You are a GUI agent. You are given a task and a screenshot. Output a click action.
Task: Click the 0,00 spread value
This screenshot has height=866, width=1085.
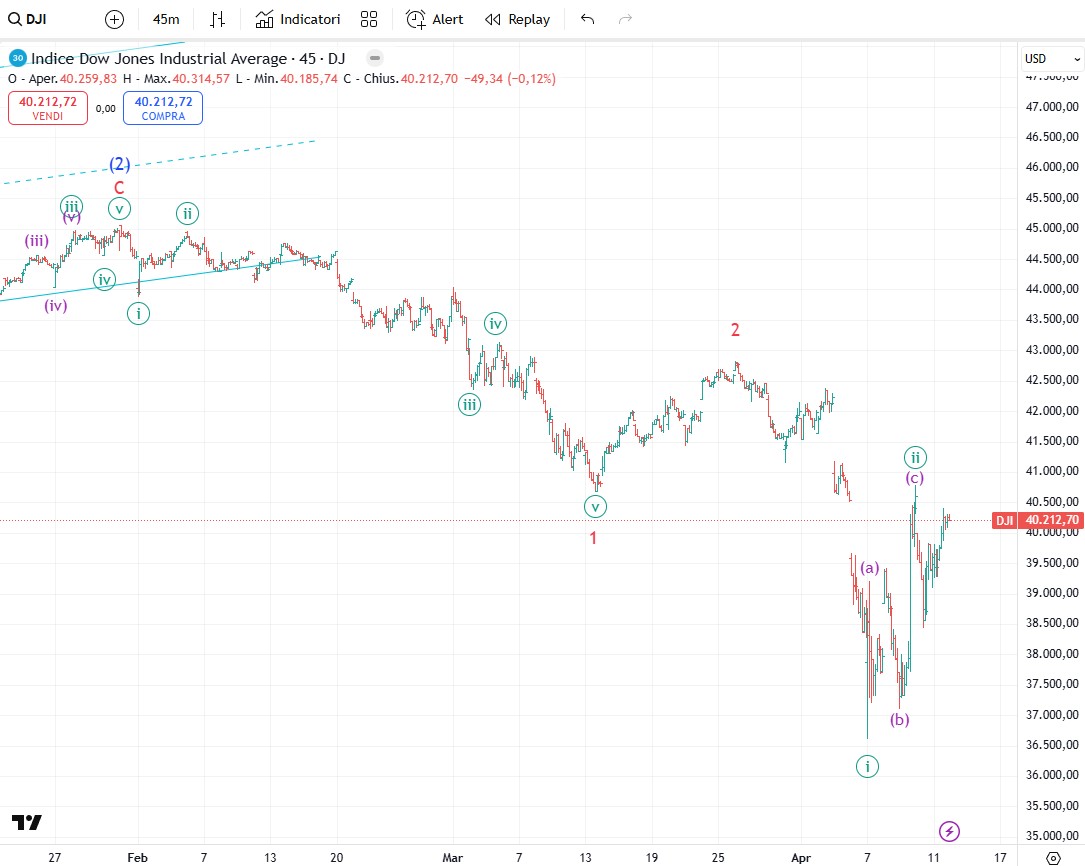(105, 109)
